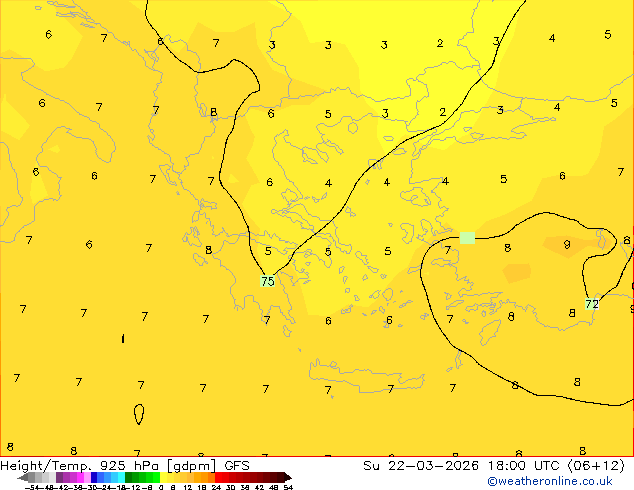Click the gray left arrow end of legend

23,477
